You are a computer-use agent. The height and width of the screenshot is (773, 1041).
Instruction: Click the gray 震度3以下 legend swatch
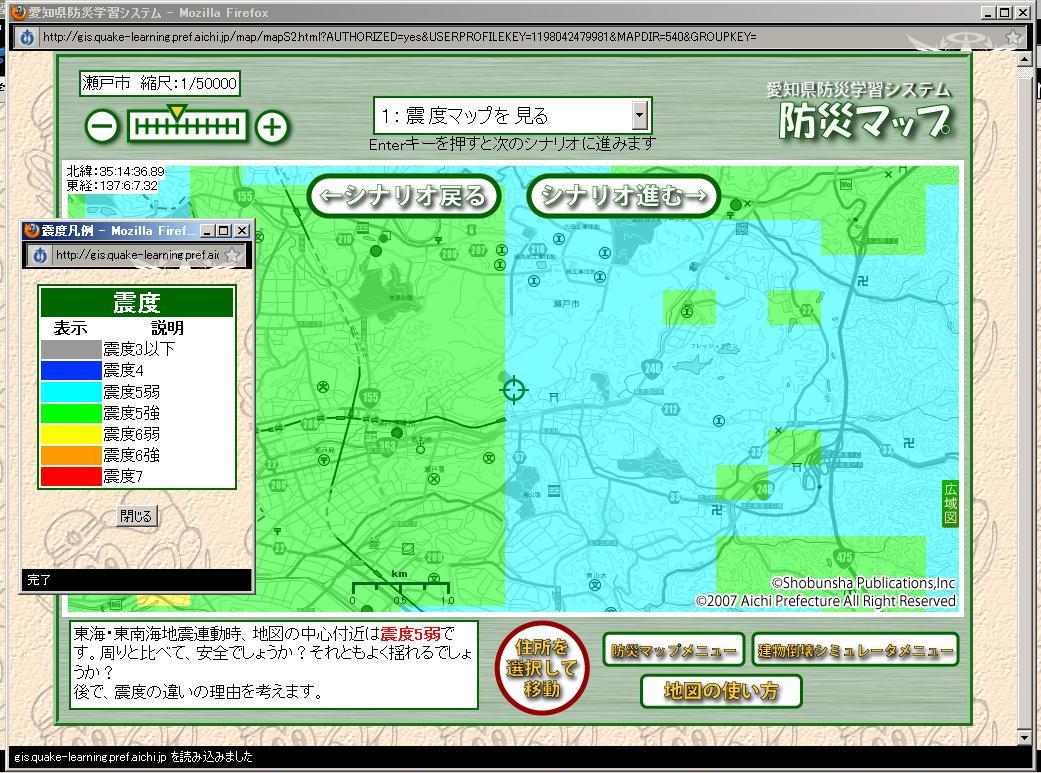(x=71, y=349)
